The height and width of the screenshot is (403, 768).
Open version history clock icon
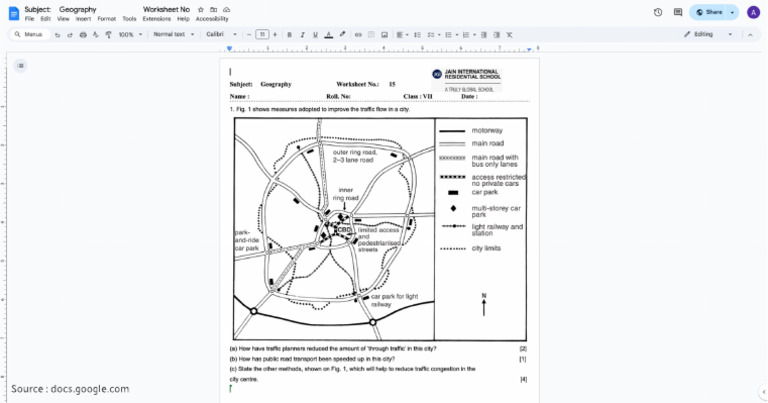coord(658,12)
